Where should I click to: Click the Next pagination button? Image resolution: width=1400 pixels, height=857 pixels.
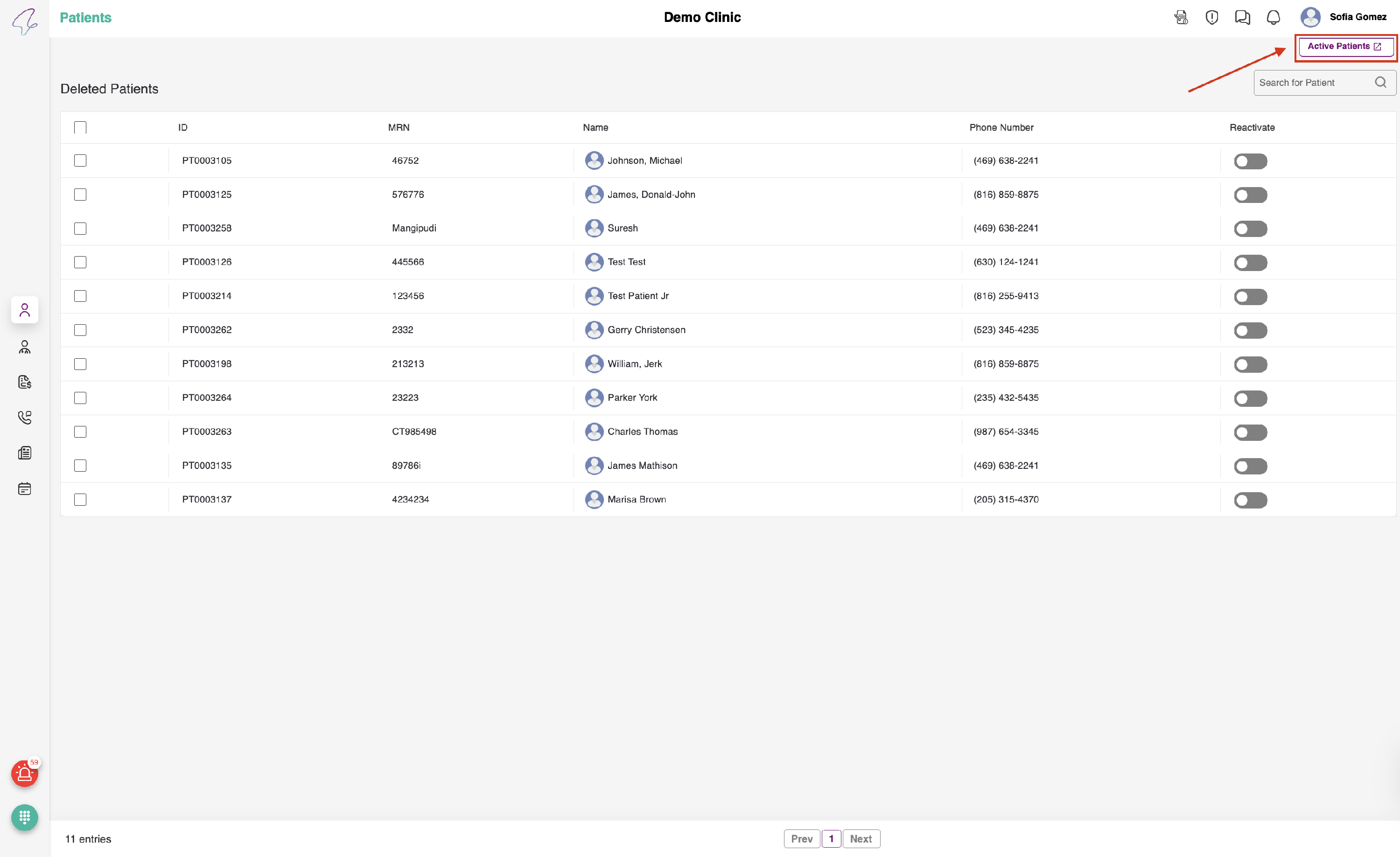point(860,839)
